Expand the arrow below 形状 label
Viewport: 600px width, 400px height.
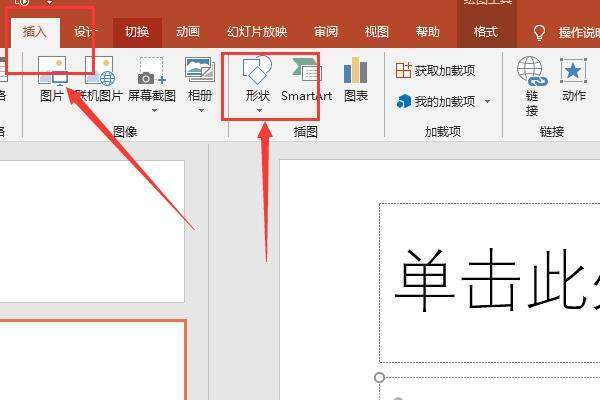point(258,111)
